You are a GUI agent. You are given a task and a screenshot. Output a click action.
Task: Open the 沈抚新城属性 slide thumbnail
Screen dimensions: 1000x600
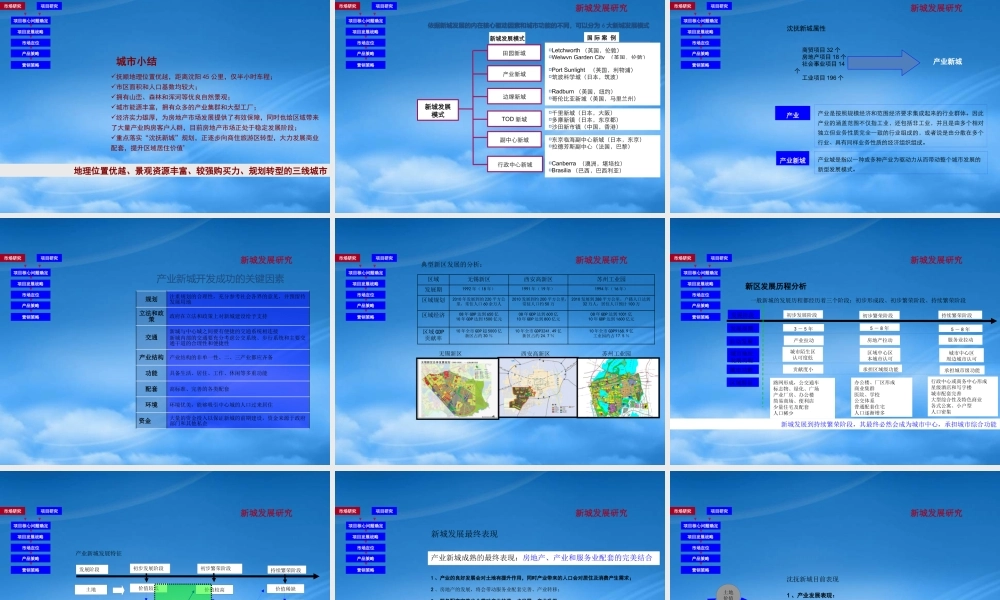click(x=835, y=106)
